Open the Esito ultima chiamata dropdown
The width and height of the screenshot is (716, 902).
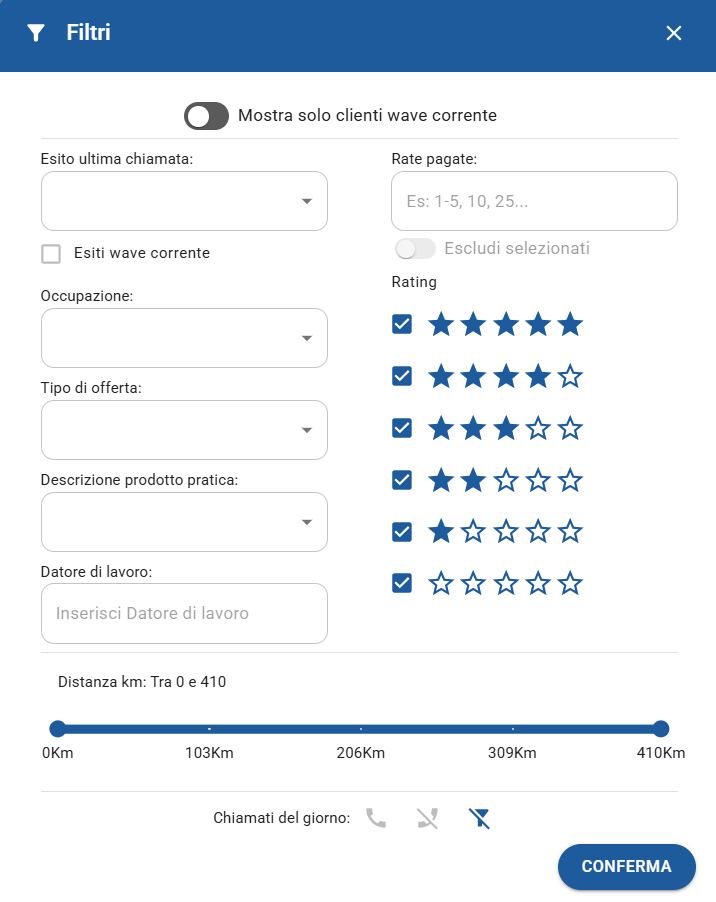click(184, 201)
